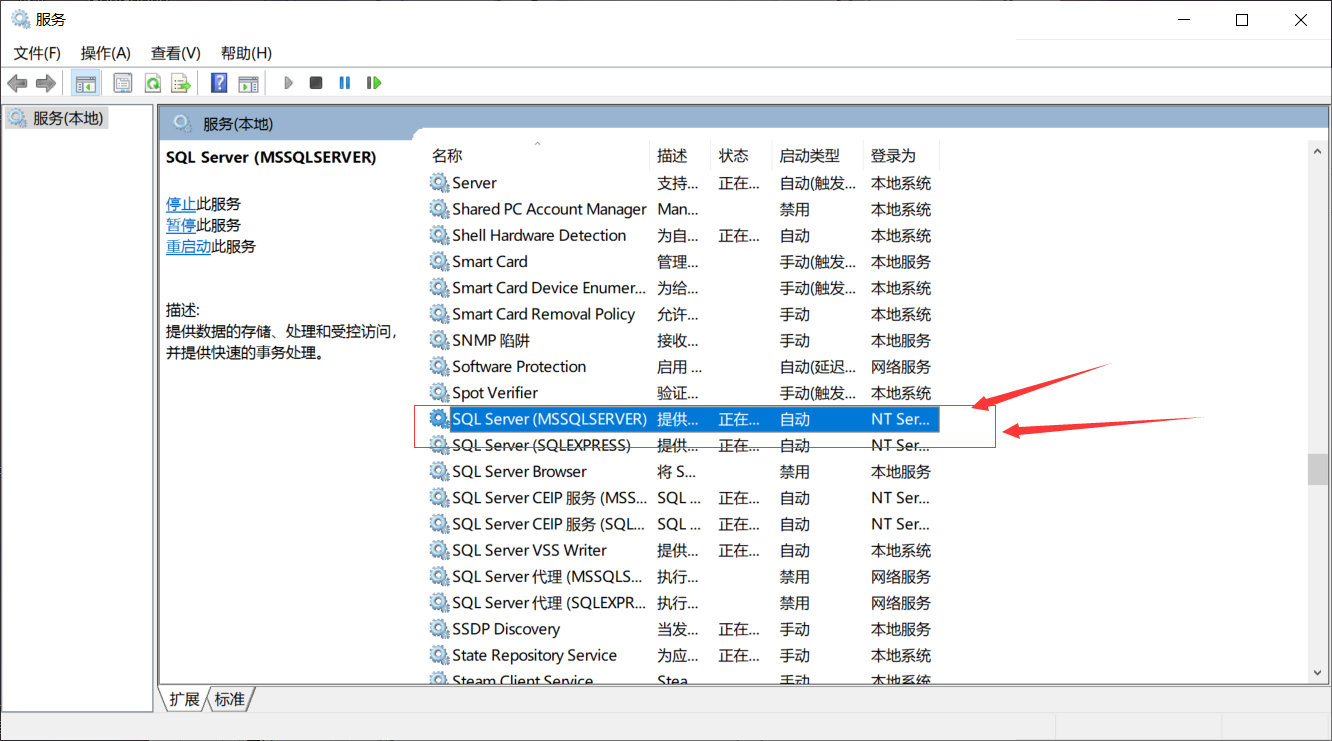Sort by the 启动类型 column header

coord(818,156)
